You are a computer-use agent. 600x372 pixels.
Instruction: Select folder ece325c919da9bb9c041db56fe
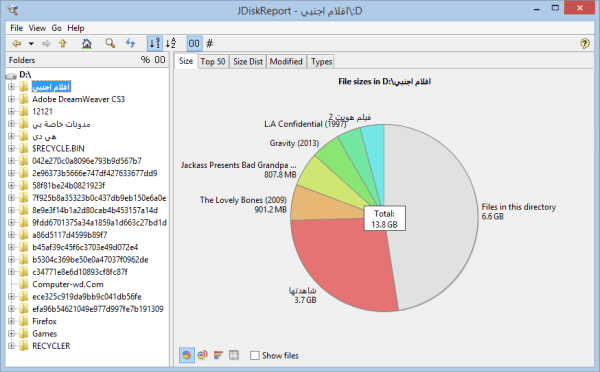pyautogui.click(x=87, y=297)
